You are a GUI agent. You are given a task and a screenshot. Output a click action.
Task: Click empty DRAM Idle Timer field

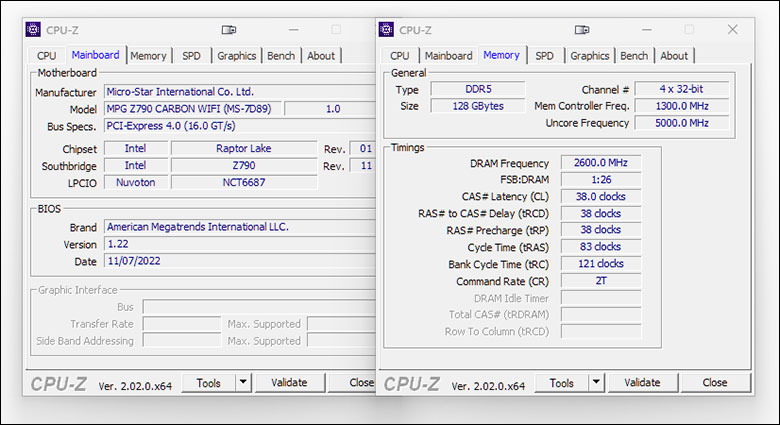[601, 298]
